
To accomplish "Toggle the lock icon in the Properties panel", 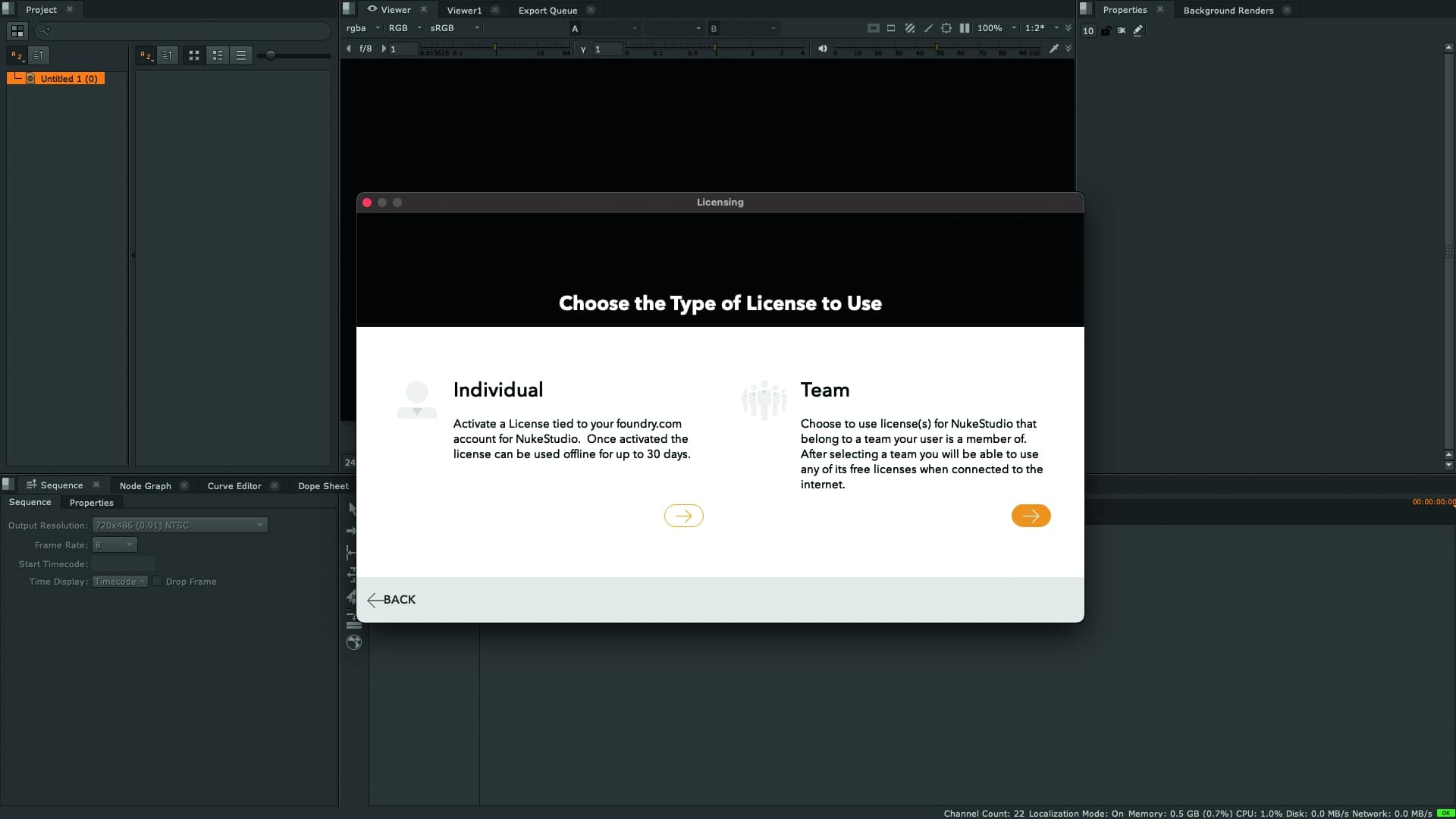I will [x=1106, y=31].
